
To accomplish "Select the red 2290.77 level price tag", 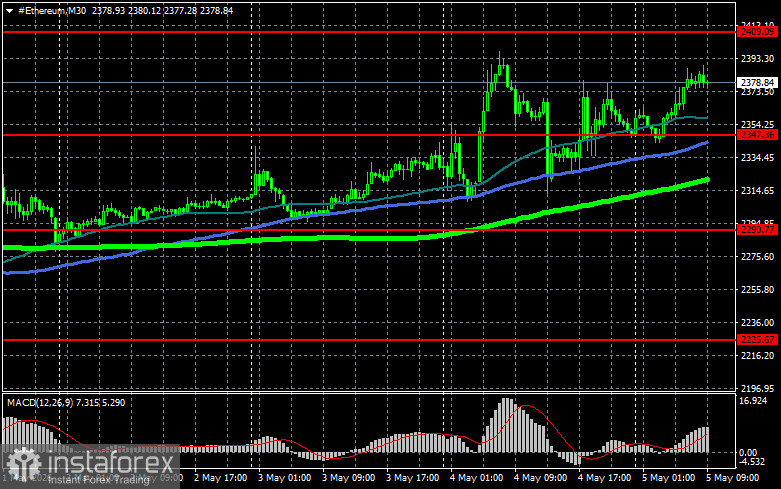I will pos(757,230).
